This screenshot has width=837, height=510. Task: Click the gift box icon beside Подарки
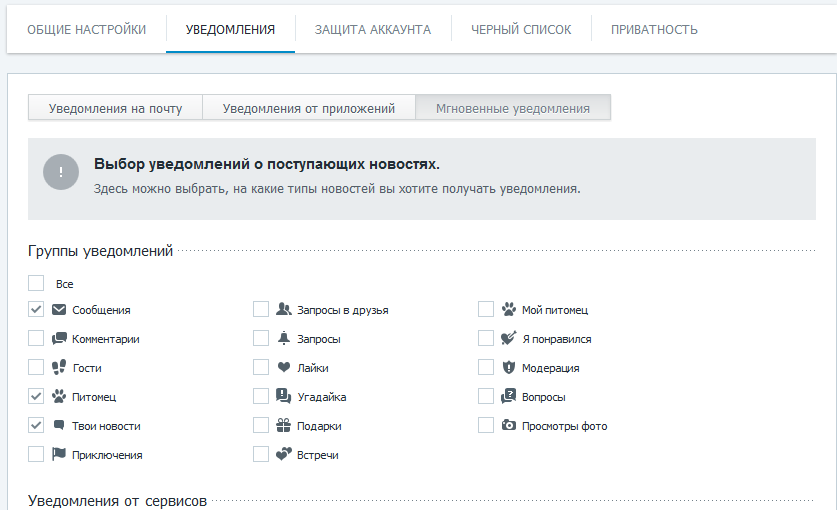283,425
